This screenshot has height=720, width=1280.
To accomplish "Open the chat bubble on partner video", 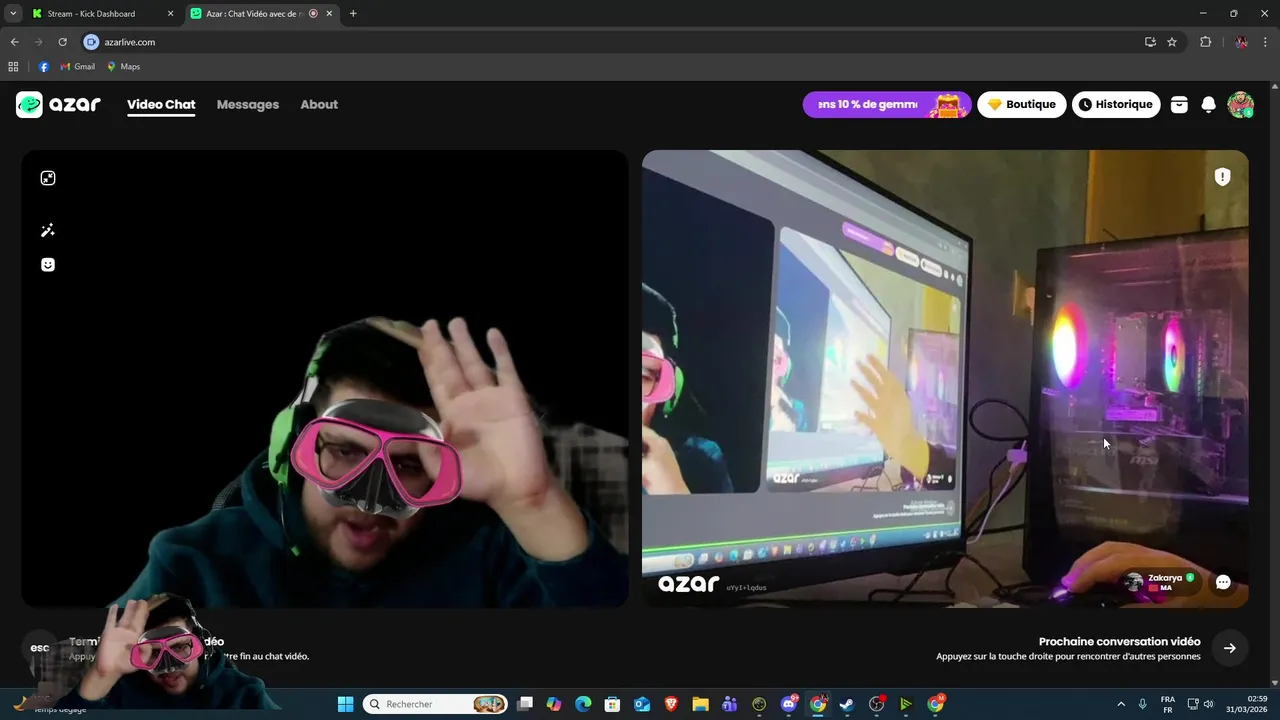I will [x=1223, y=582].
